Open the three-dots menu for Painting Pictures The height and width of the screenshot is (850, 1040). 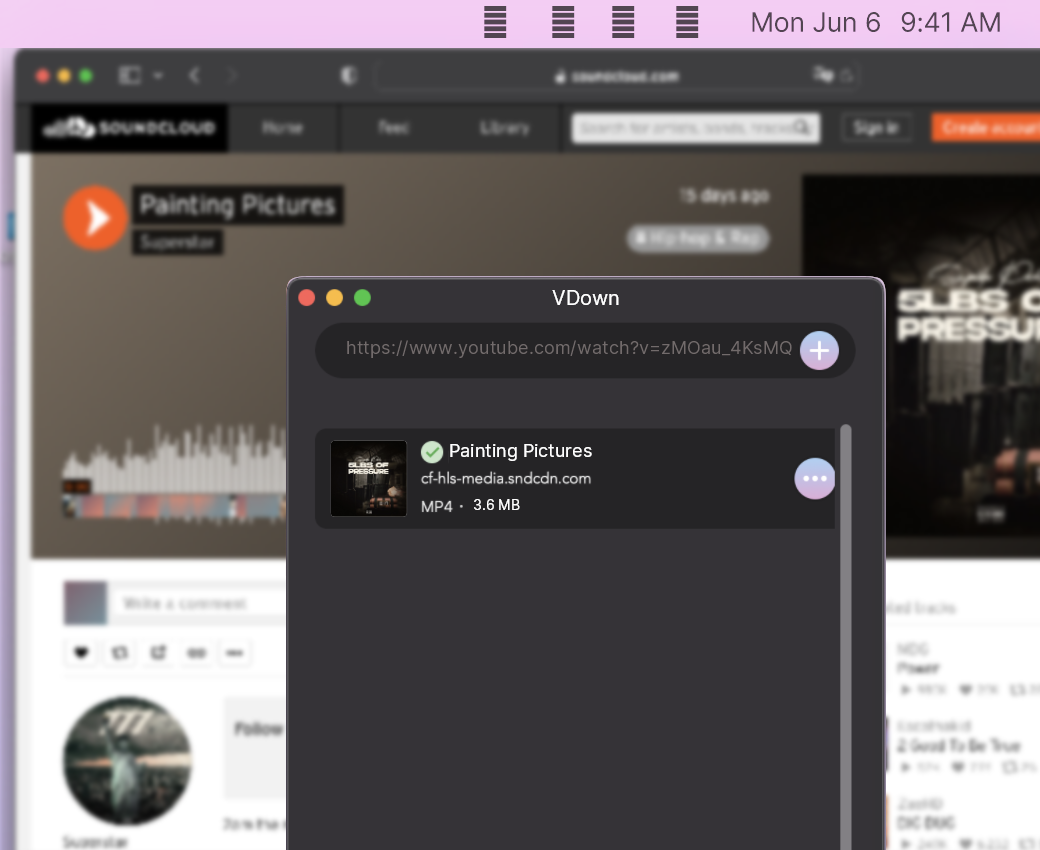(815, 479)
